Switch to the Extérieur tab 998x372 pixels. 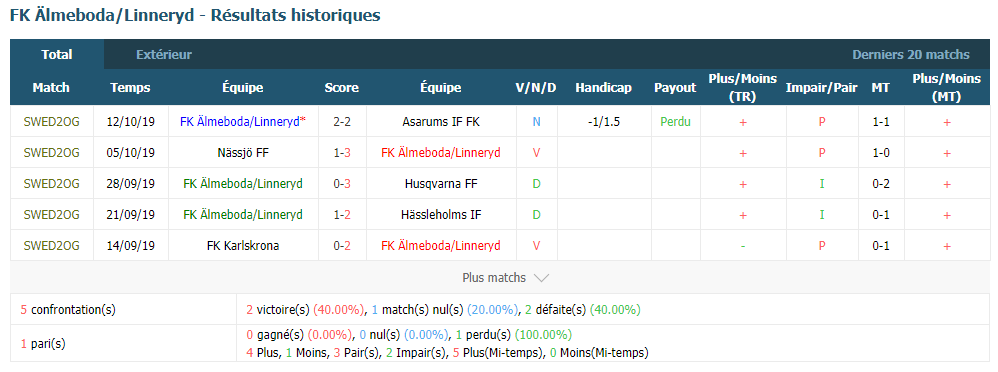click(x=164, y=55)
